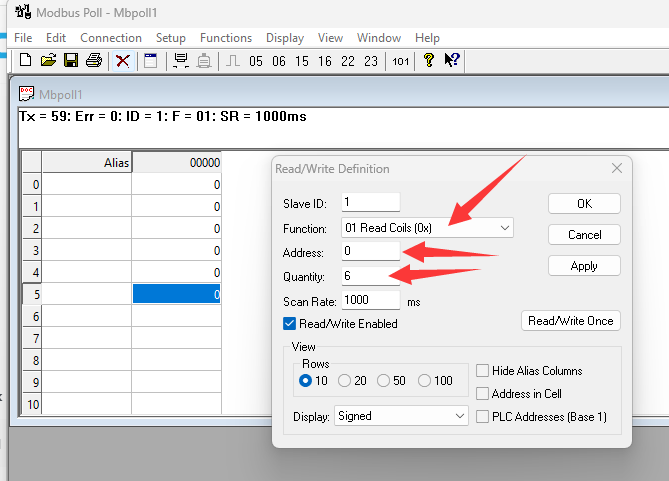Viewport: 669px width, 481px height.
Task: Save with the floppy disk icon
Action: (70, 60)
